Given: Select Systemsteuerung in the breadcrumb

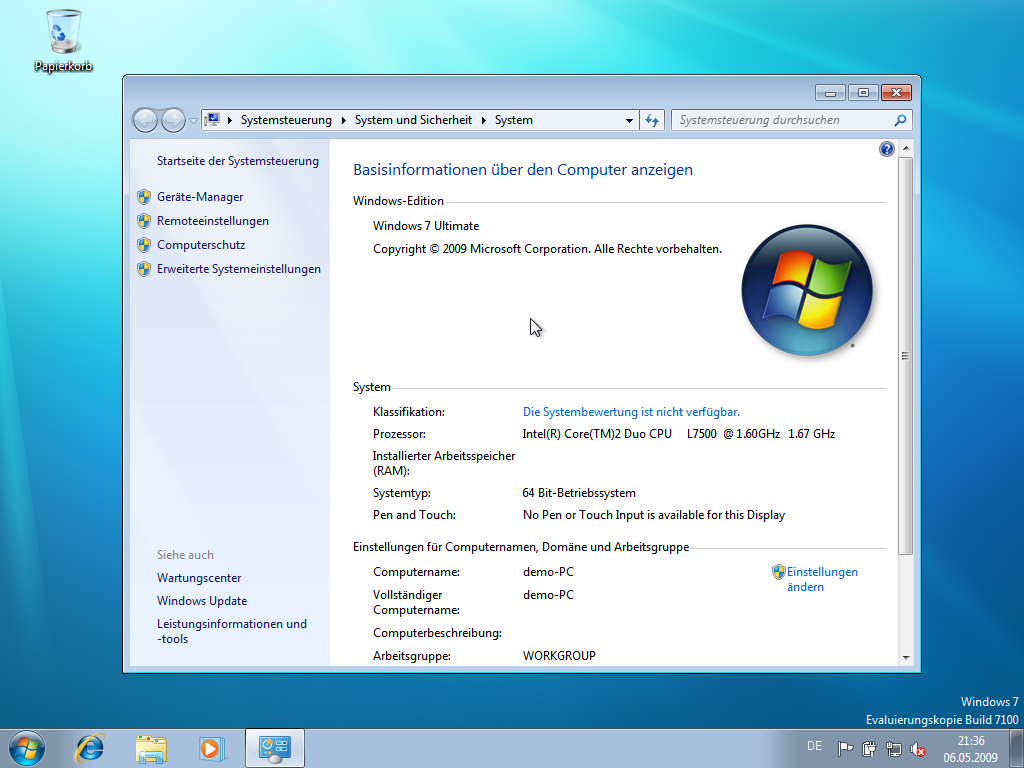Looking at the screenshot, I should (286, 120).
